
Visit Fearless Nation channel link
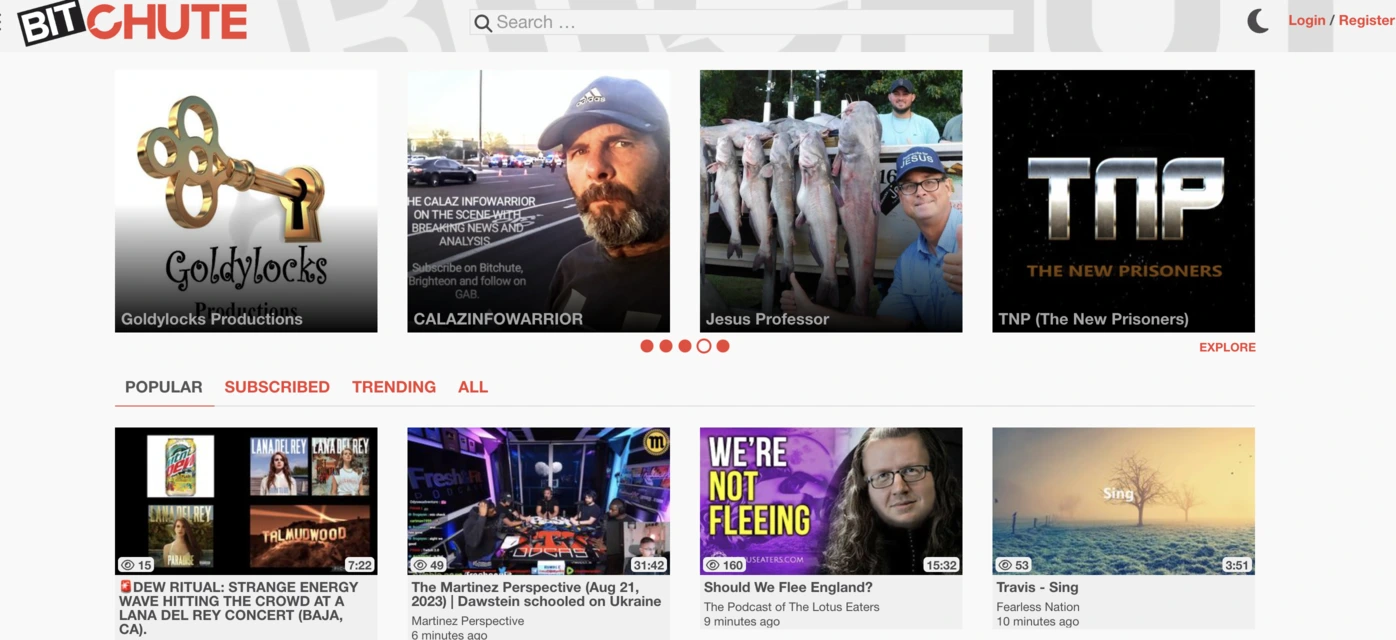(1038, 607)
